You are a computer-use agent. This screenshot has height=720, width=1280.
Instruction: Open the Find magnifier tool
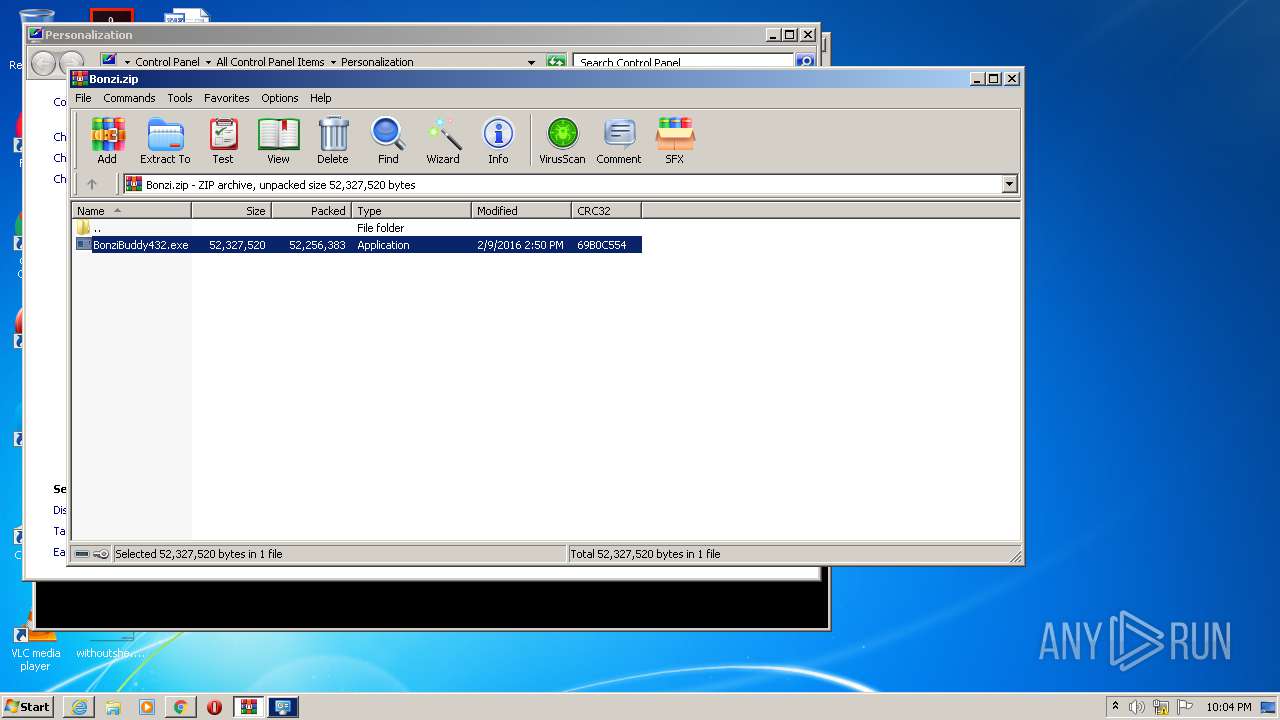click(388, 140)
